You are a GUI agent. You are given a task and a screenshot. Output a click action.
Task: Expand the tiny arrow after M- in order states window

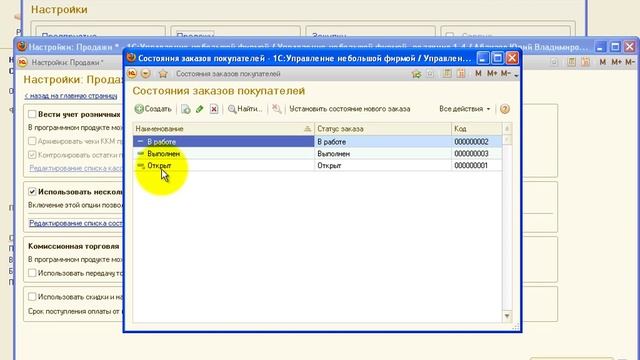(x=516, y=76)
